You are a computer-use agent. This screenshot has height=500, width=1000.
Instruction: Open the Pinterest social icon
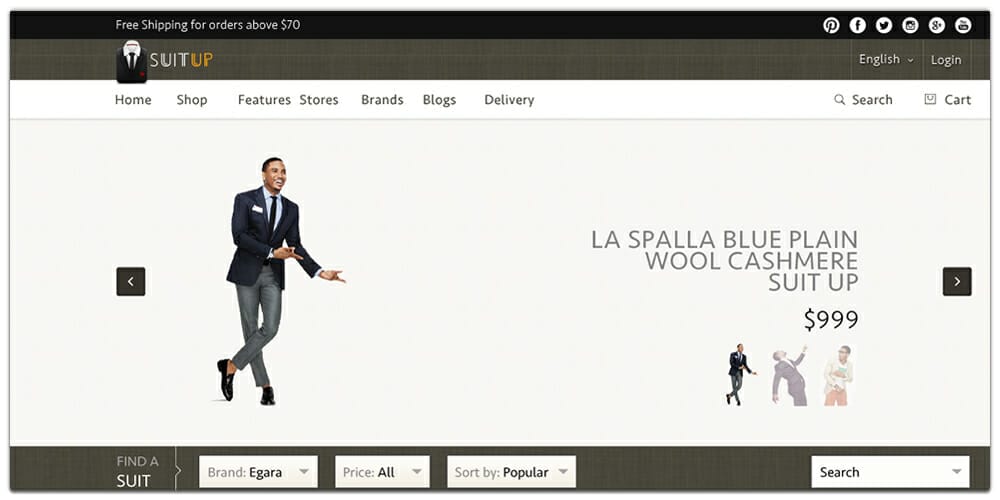[831, 25]
